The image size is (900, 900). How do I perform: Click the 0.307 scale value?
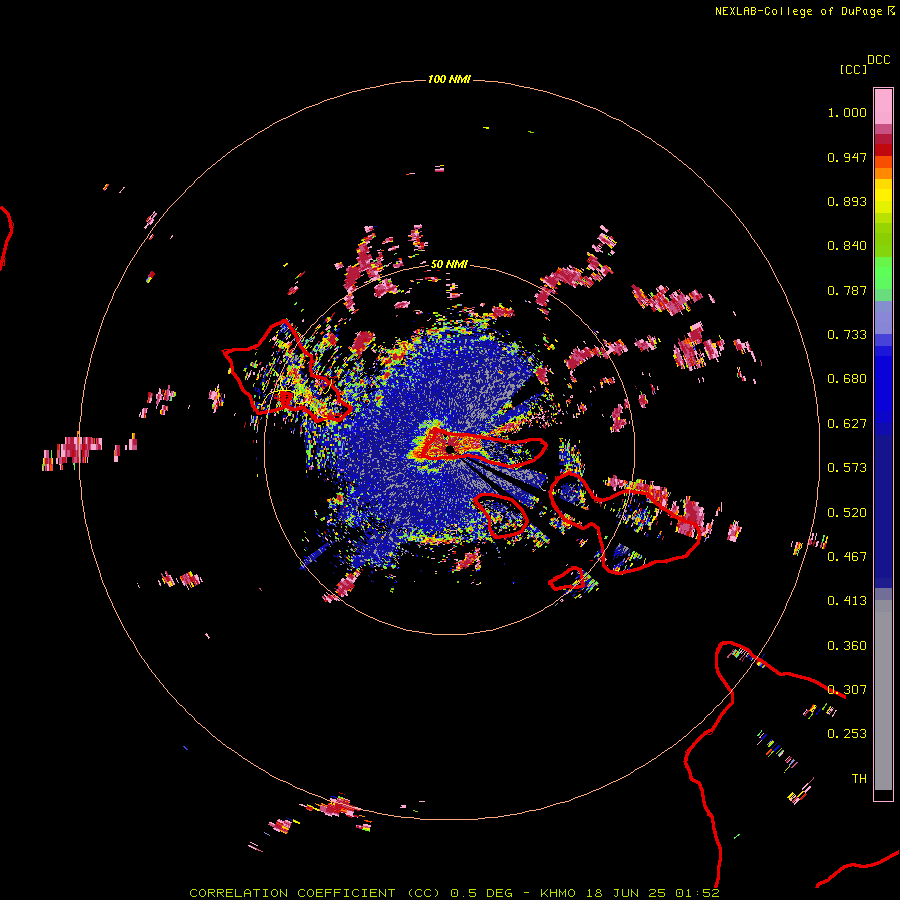847,690
